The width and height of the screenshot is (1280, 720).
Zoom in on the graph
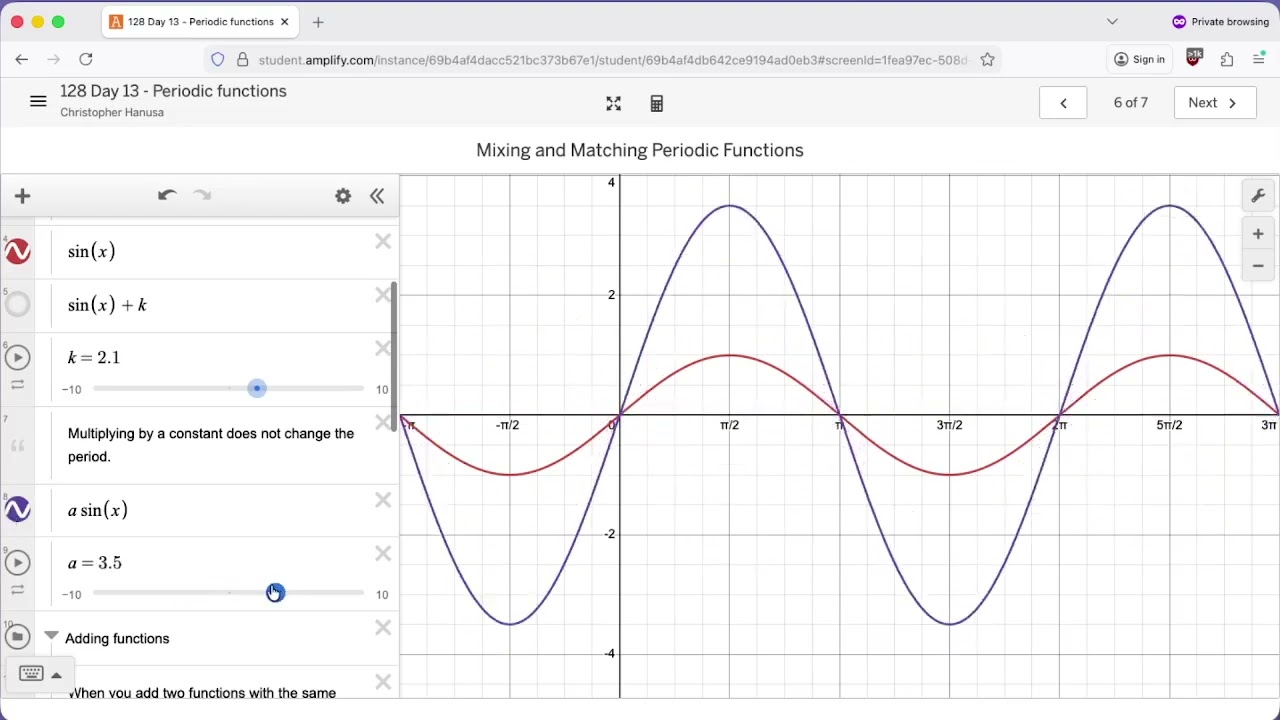1258,234
